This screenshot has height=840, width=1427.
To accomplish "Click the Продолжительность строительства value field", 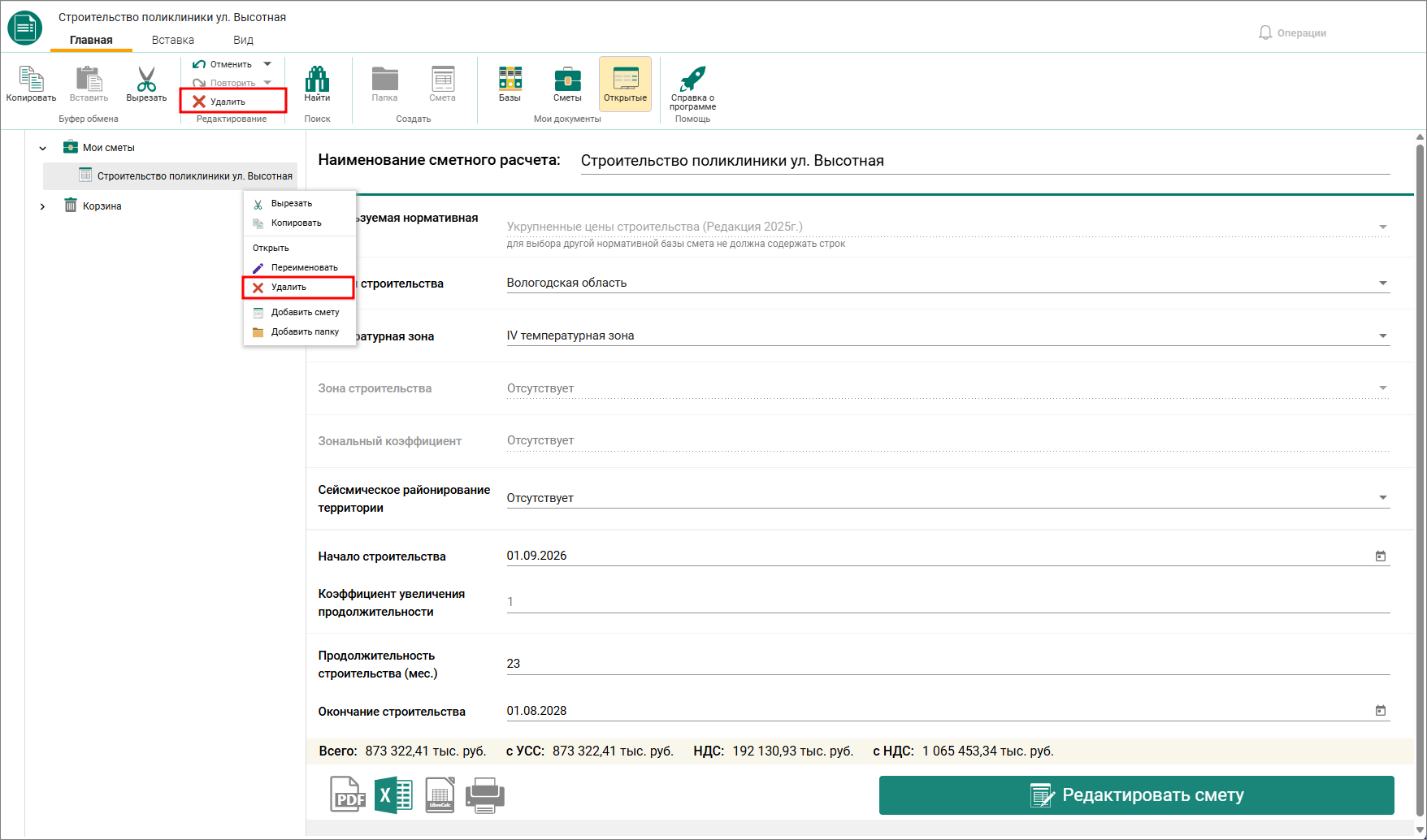I will coord(948,664).
